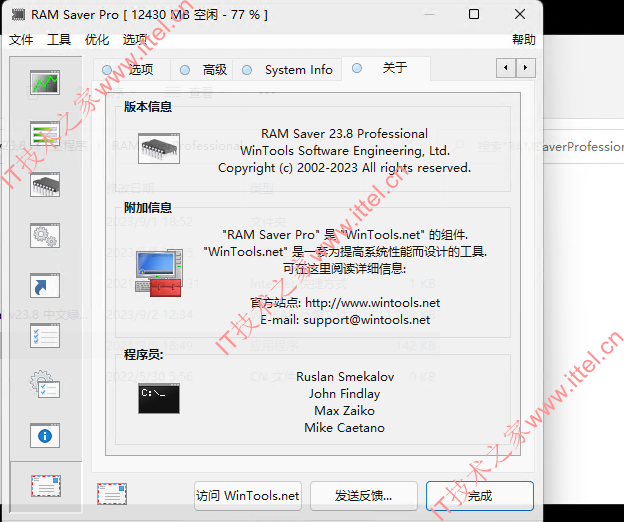Image resolution: width=624 pixels, height=522 pixels.
Task: Select the shortcut arrow sidebar icon
Action: 45,286
